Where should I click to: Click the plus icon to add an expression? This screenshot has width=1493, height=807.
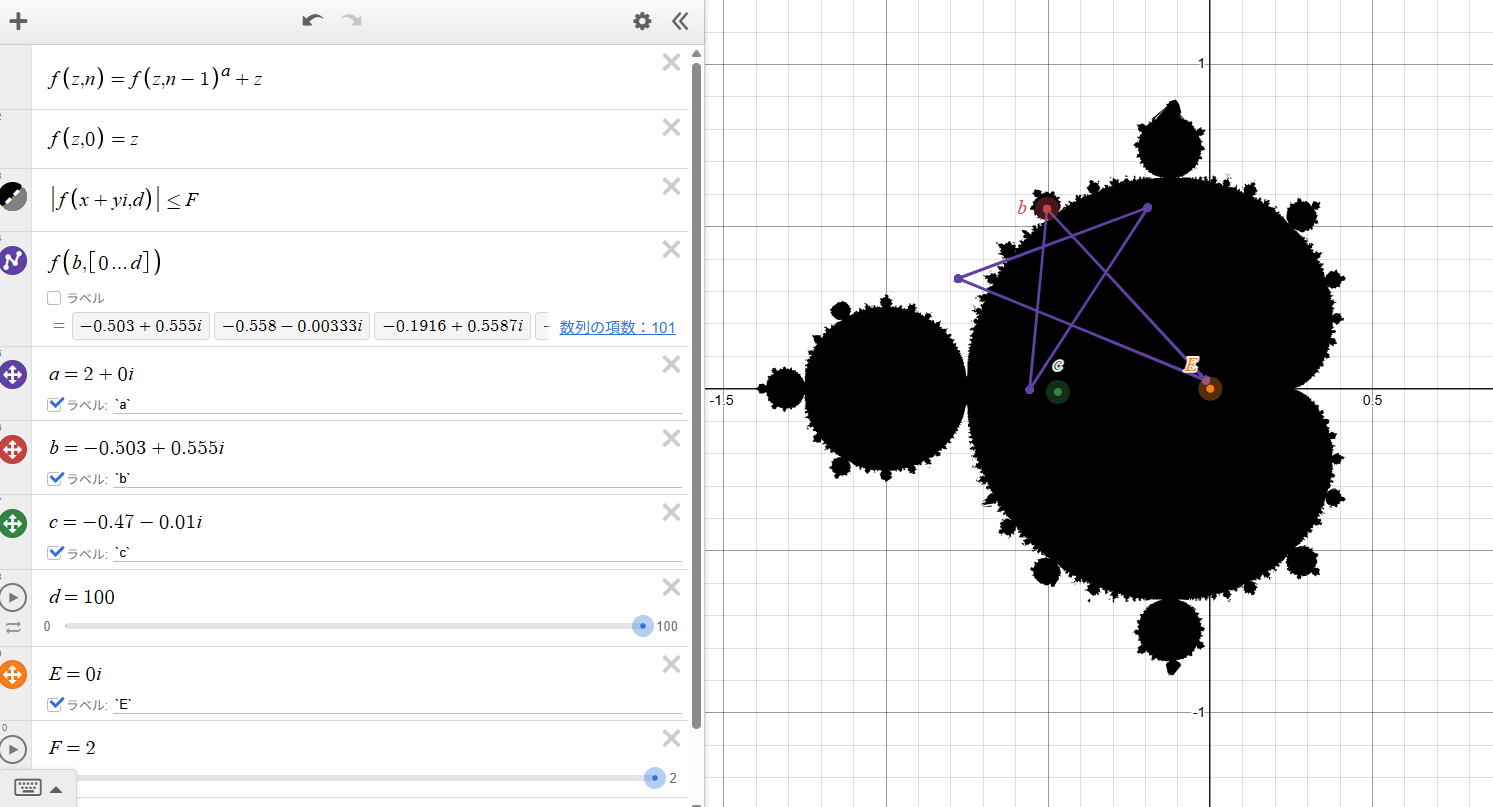click(17, 20)
